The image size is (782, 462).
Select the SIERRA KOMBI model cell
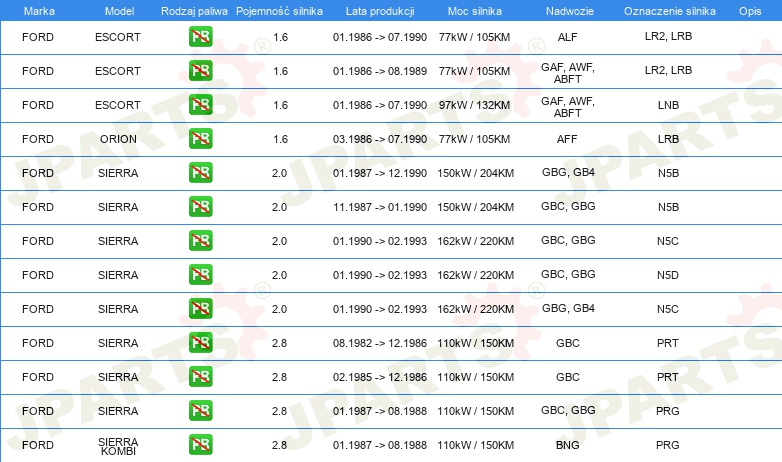click(118, 447)
